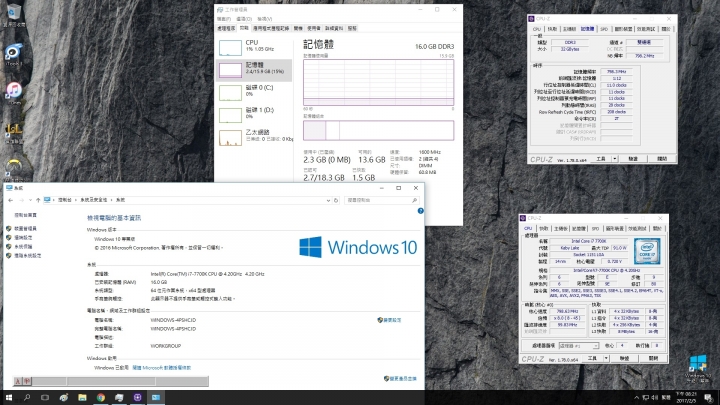
Task: Launch the League of Legends desktop shortcut
Action: [14, 132]
